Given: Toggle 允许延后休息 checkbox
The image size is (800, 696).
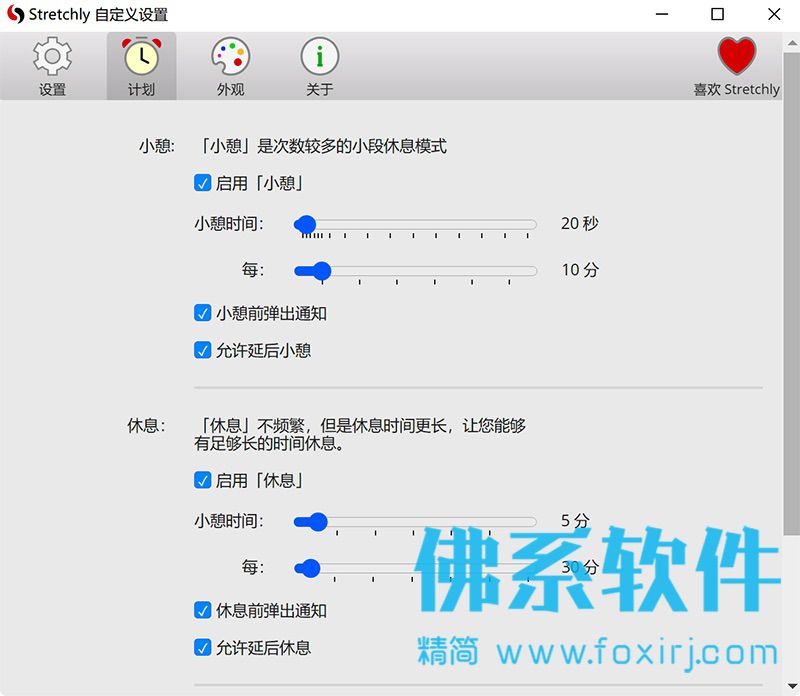Looking at the screenshot, I should click(x=203, y=648).
